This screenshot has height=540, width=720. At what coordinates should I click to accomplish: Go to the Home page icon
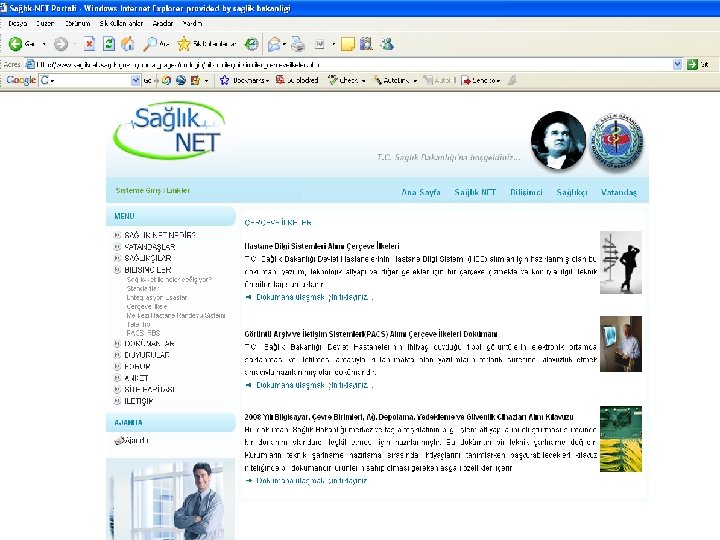128,44
